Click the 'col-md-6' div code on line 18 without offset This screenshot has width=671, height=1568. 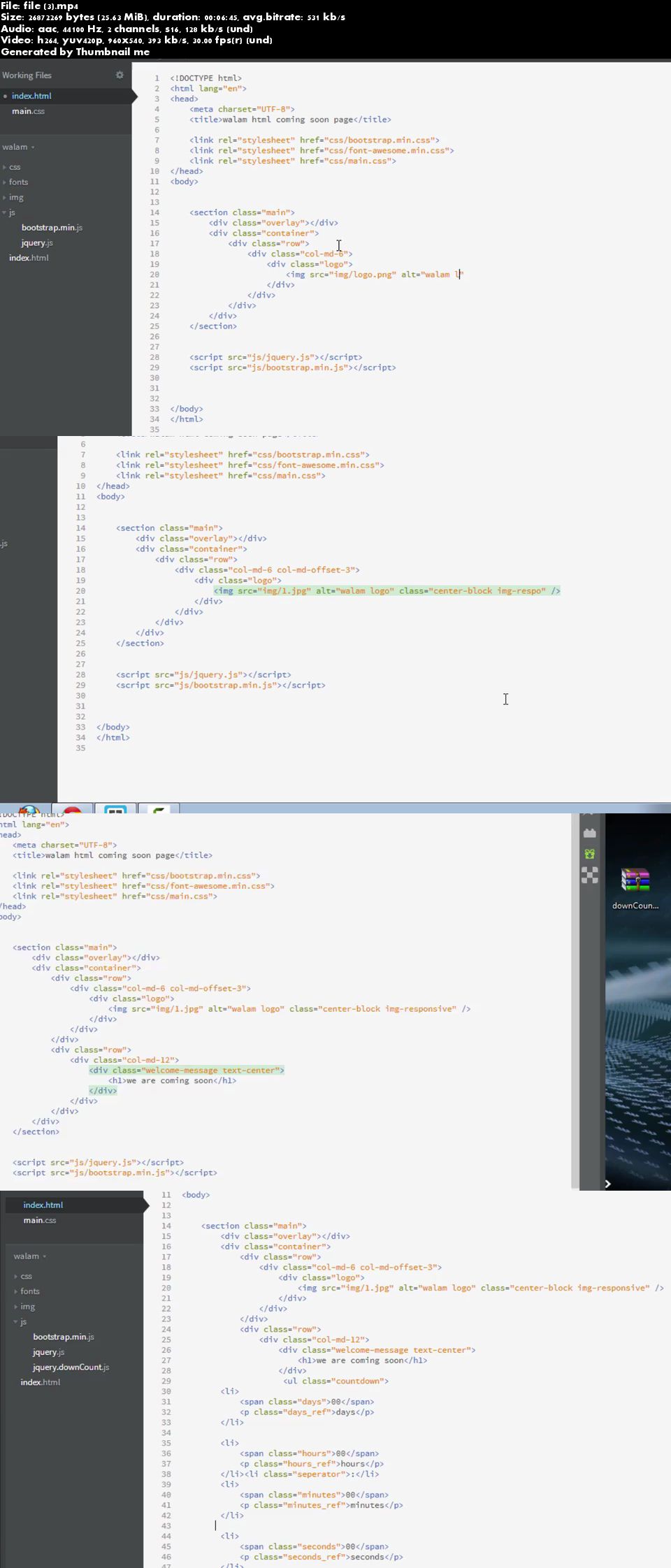point(300,254)
